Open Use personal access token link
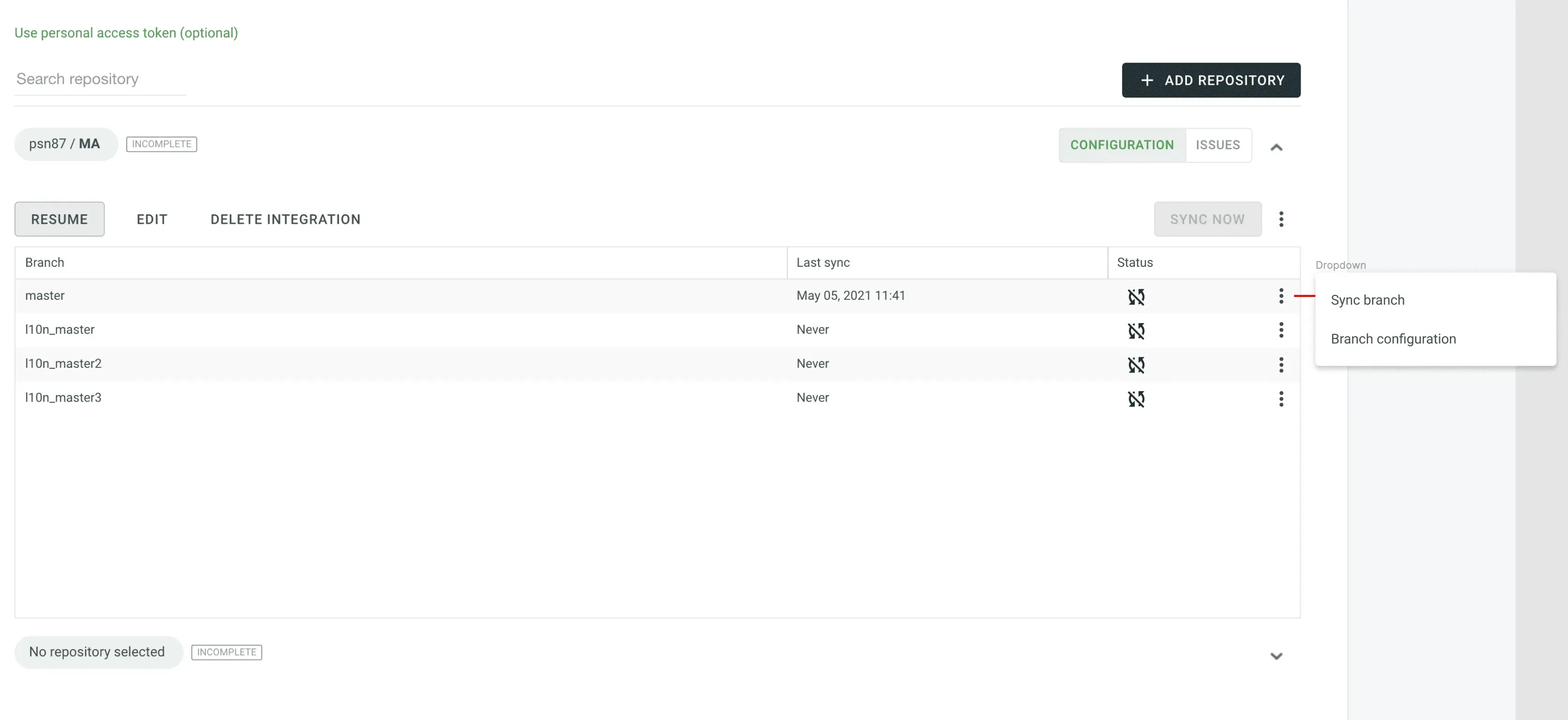1568x720 pixels. pyautogui.click(x=126, y=33)
